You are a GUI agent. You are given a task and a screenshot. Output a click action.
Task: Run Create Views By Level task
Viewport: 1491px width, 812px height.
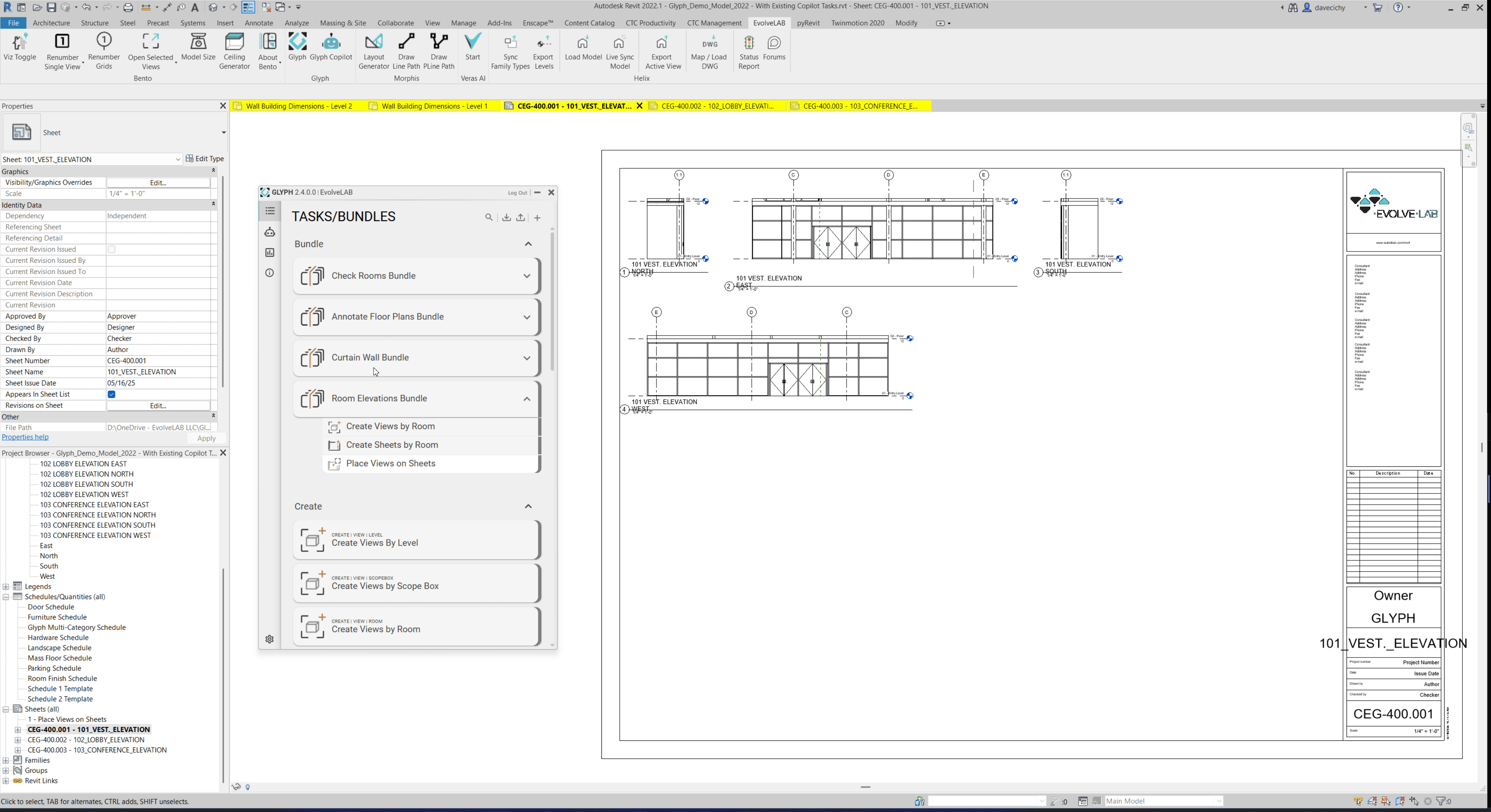(x=417, y=540)
